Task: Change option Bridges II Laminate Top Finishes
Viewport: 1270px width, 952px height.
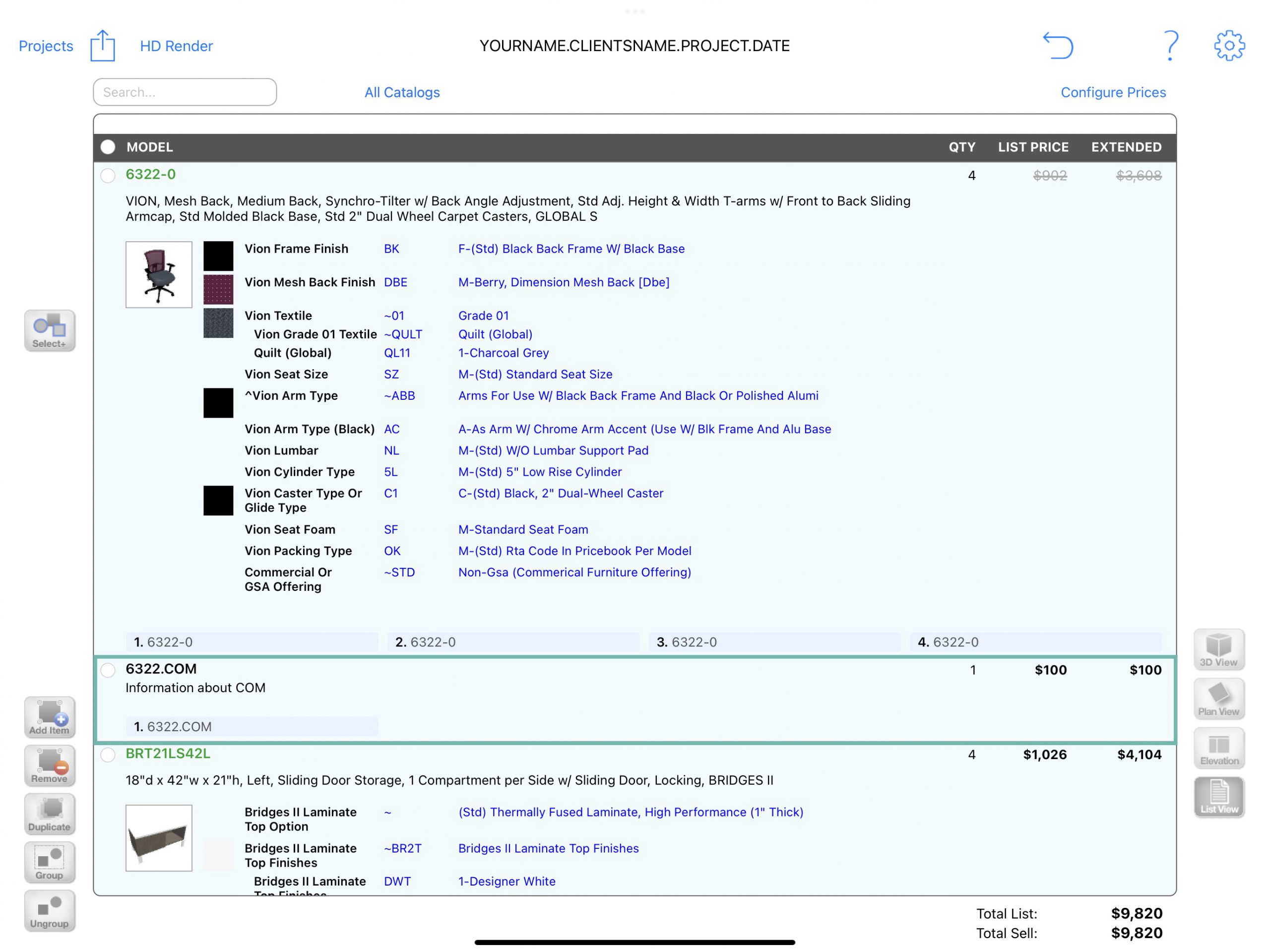Action: 548,848
